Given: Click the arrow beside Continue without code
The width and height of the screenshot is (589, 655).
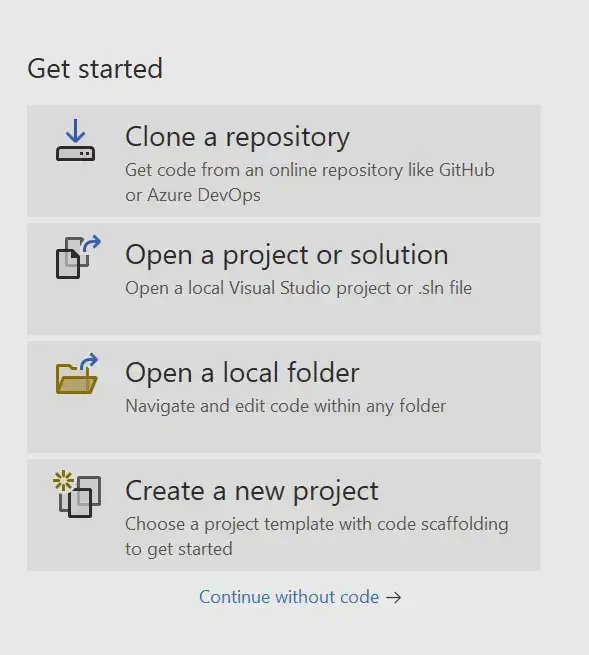Looking at the screenshot, I should [x=394, y=597].
